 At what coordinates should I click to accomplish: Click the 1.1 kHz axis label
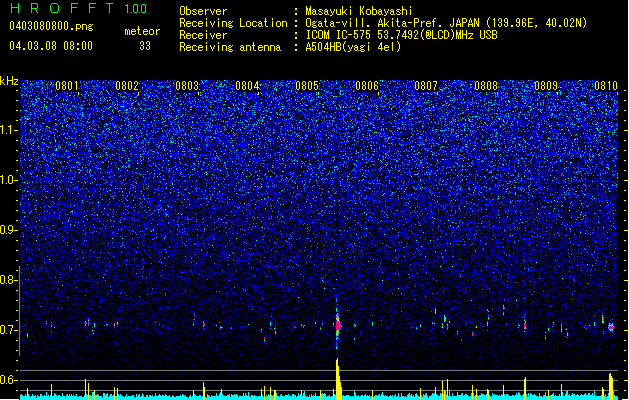tap(8, 130)
